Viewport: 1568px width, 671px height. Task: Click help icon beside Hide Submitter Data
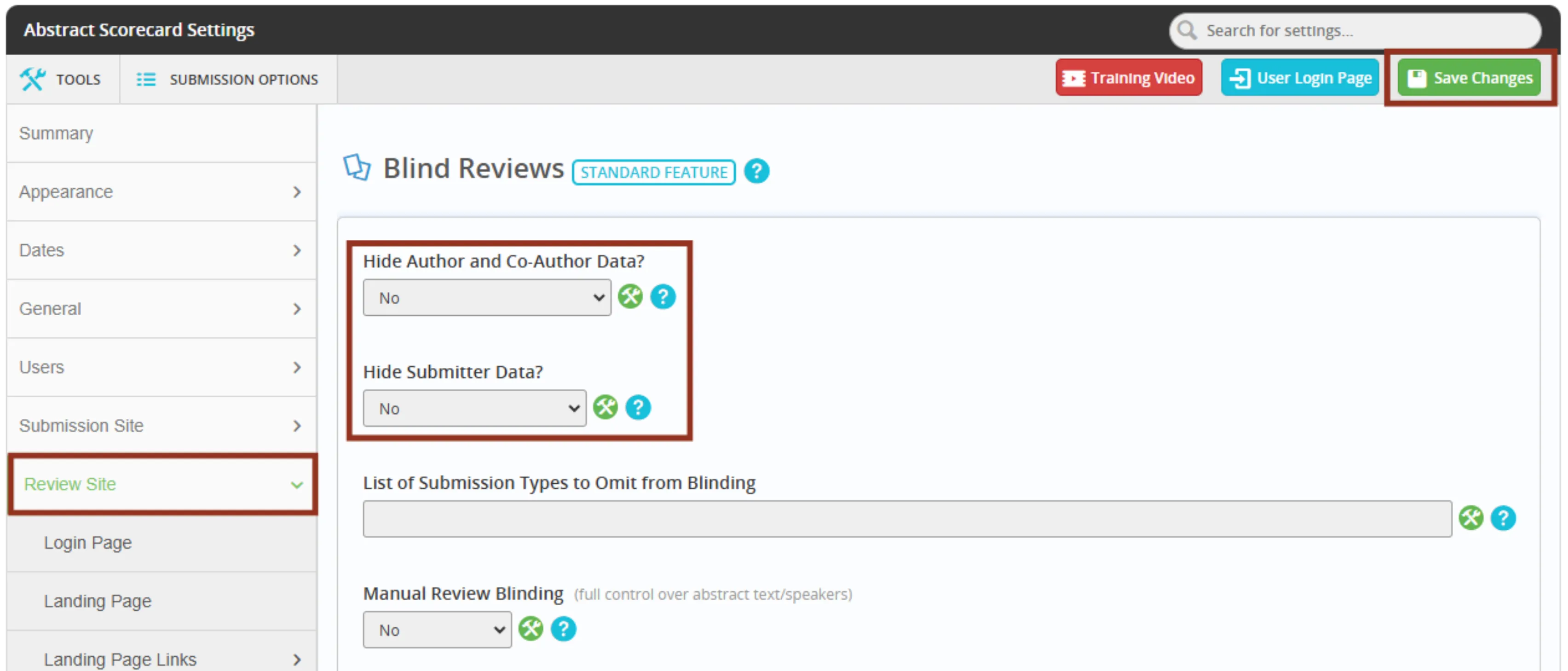[638, 407]
